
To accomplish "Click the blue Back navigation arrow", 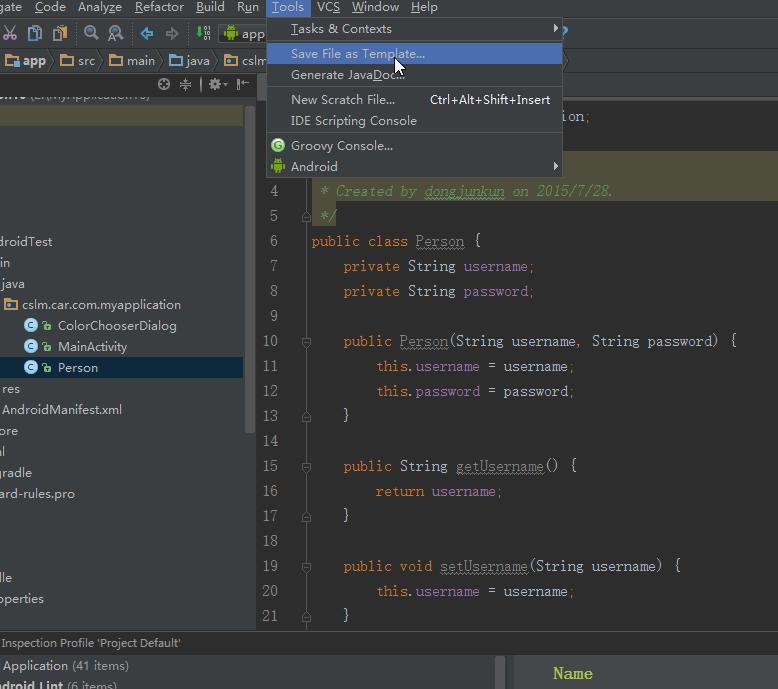I will pos(147,33).
